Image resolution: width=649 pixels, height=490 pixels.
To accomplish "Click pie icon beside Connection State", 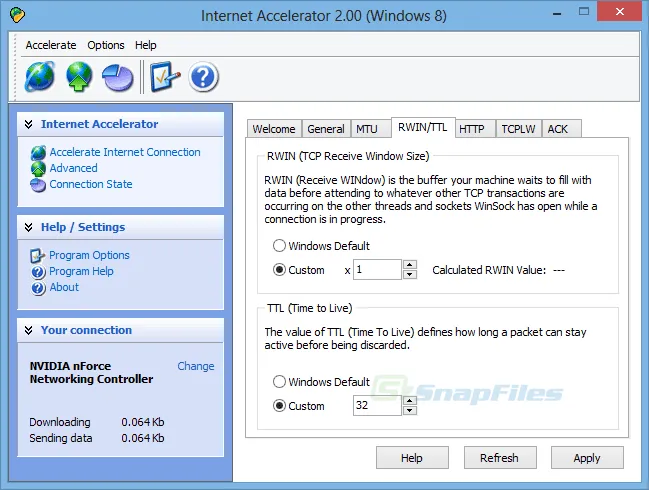I will click(x=38, y=185).
